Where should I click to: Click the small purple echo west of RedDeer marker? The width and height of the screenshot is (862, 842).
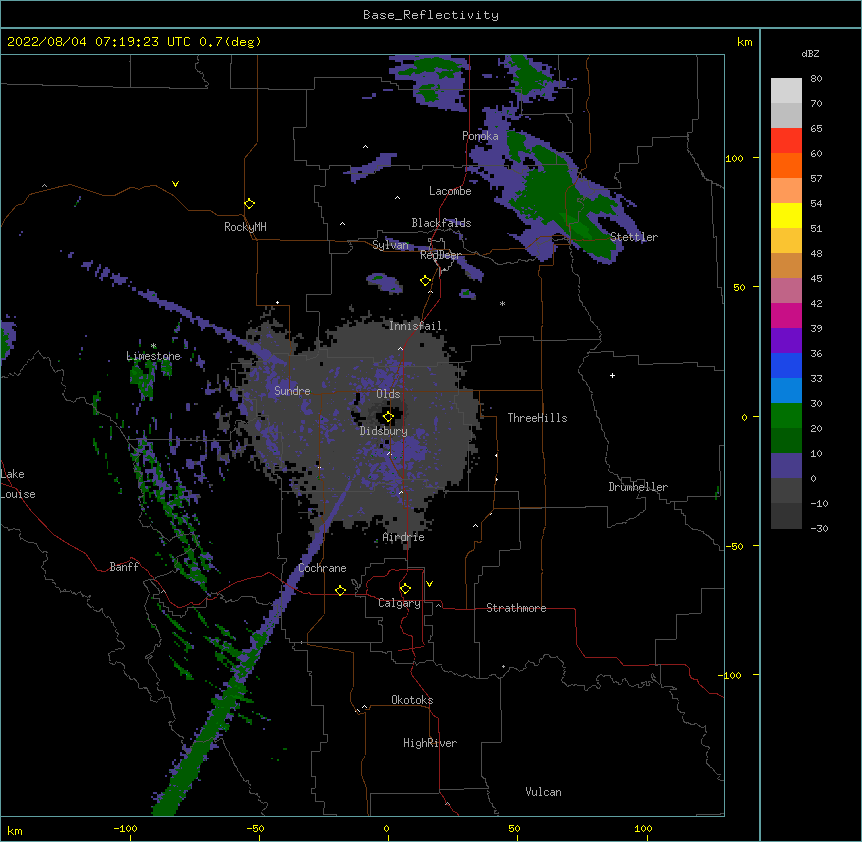coord(385,282)
